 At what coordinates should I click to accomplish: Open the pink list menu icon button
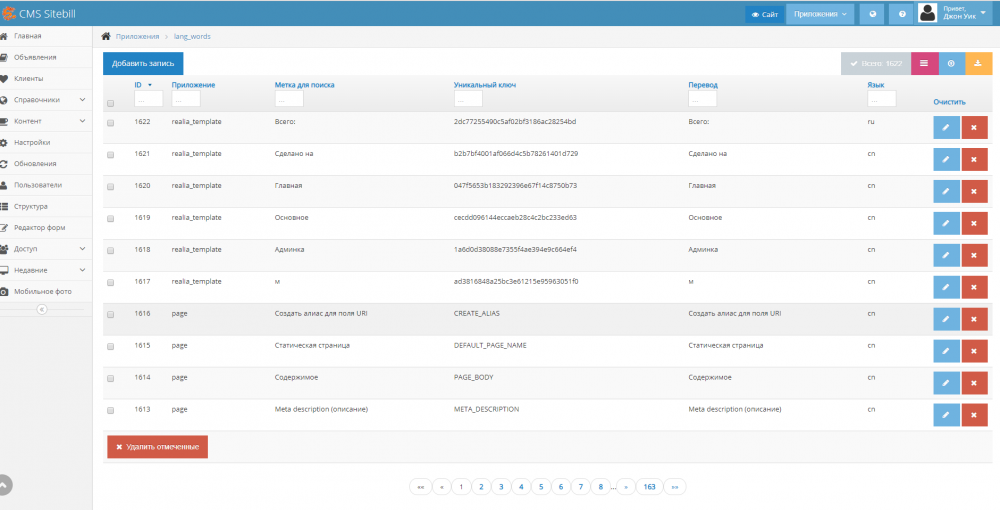coord(924,63)
